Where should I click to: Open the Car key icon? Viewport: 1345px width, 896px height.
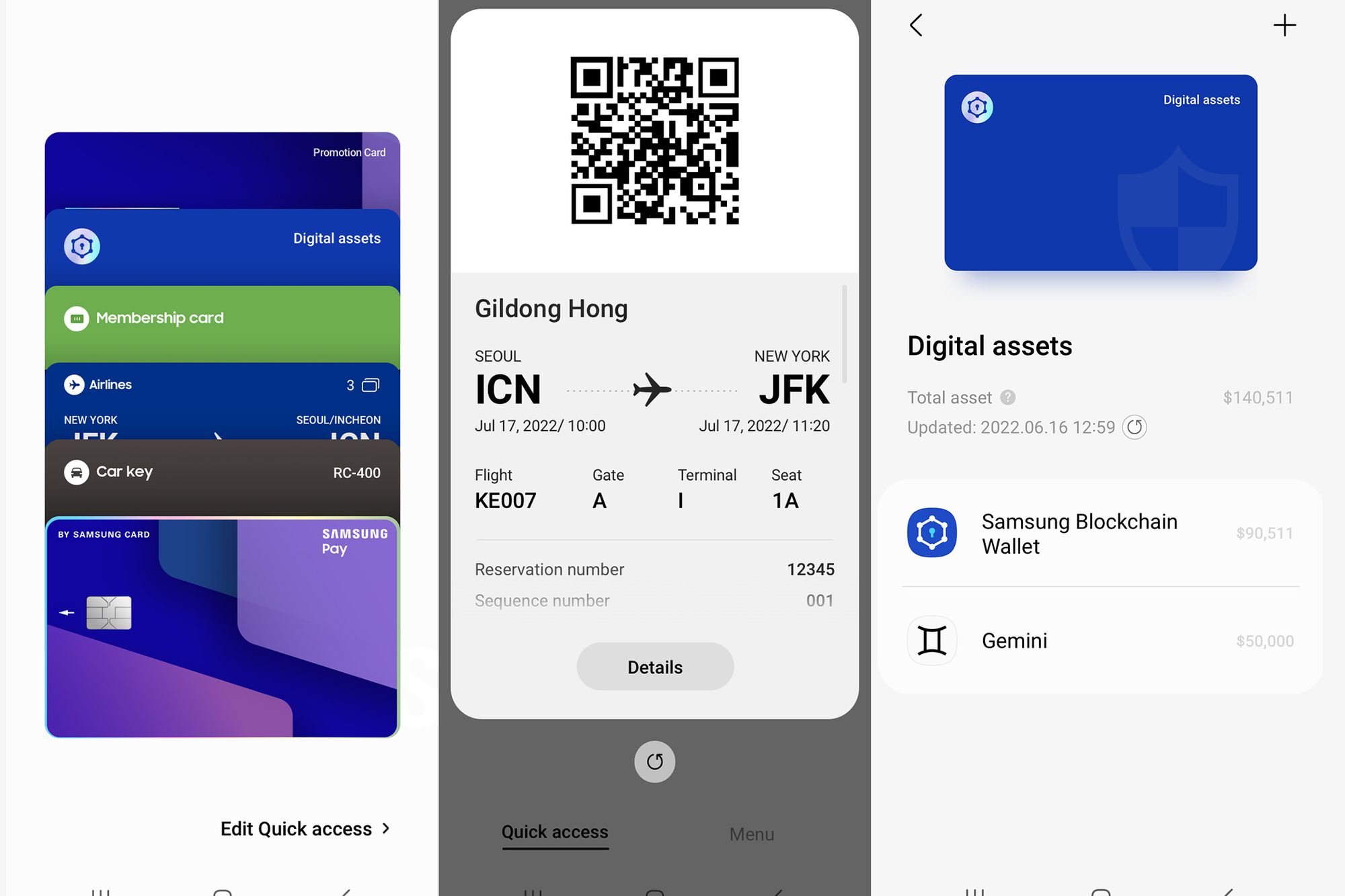coord(79,471)
